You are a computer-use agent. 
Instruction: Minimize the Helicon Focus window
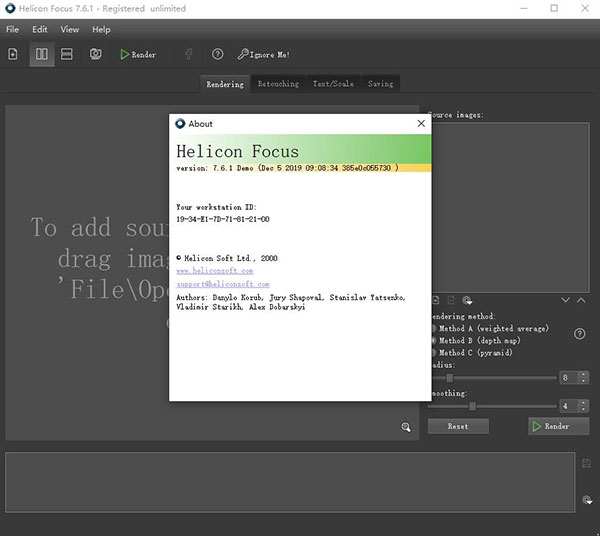click(x=524, y=8)
